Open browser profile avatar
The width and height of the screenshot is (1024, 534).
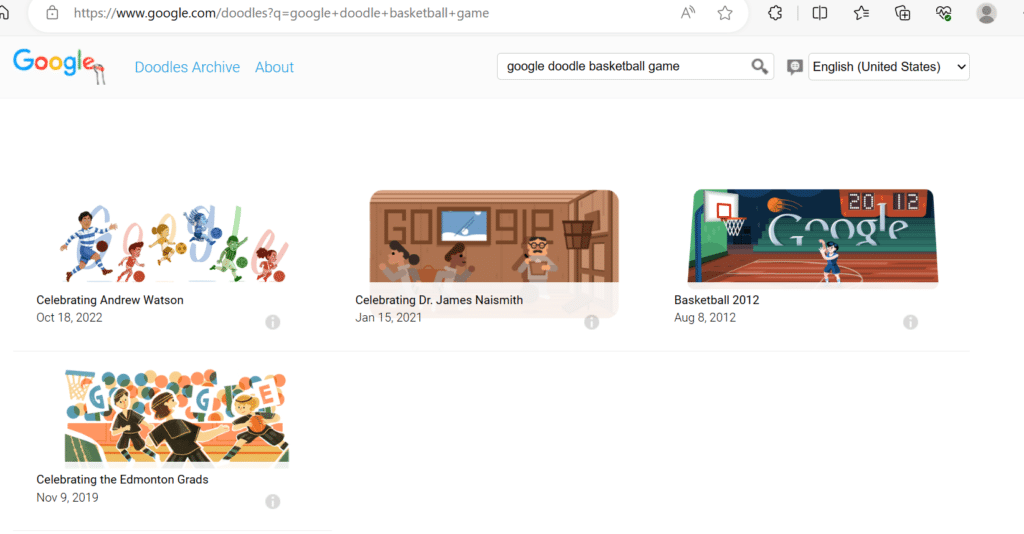(986, 13)
